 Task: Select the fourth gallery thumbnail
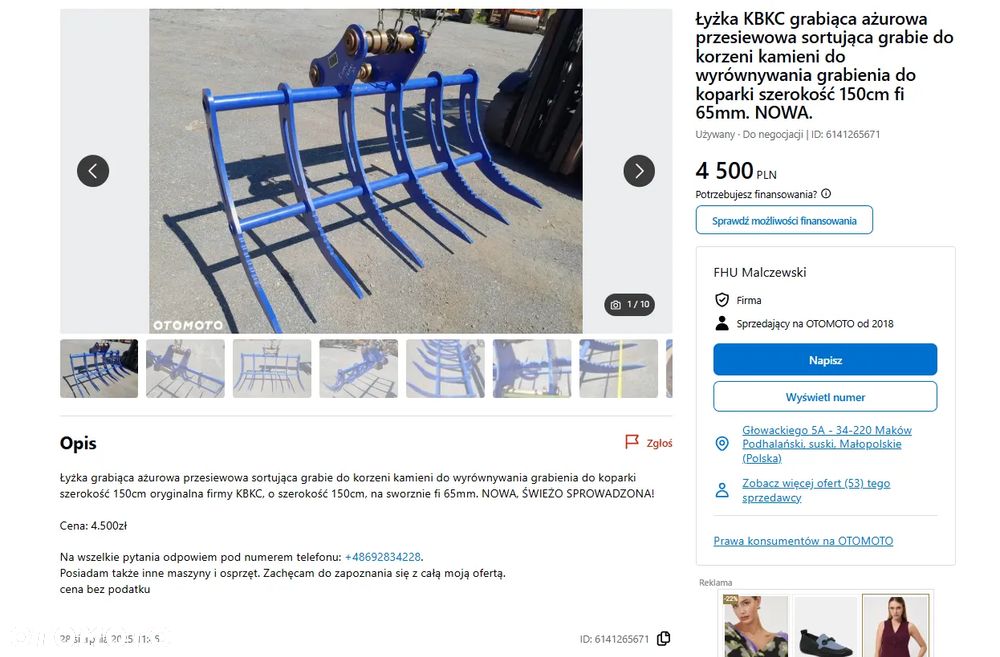point(358,369)
